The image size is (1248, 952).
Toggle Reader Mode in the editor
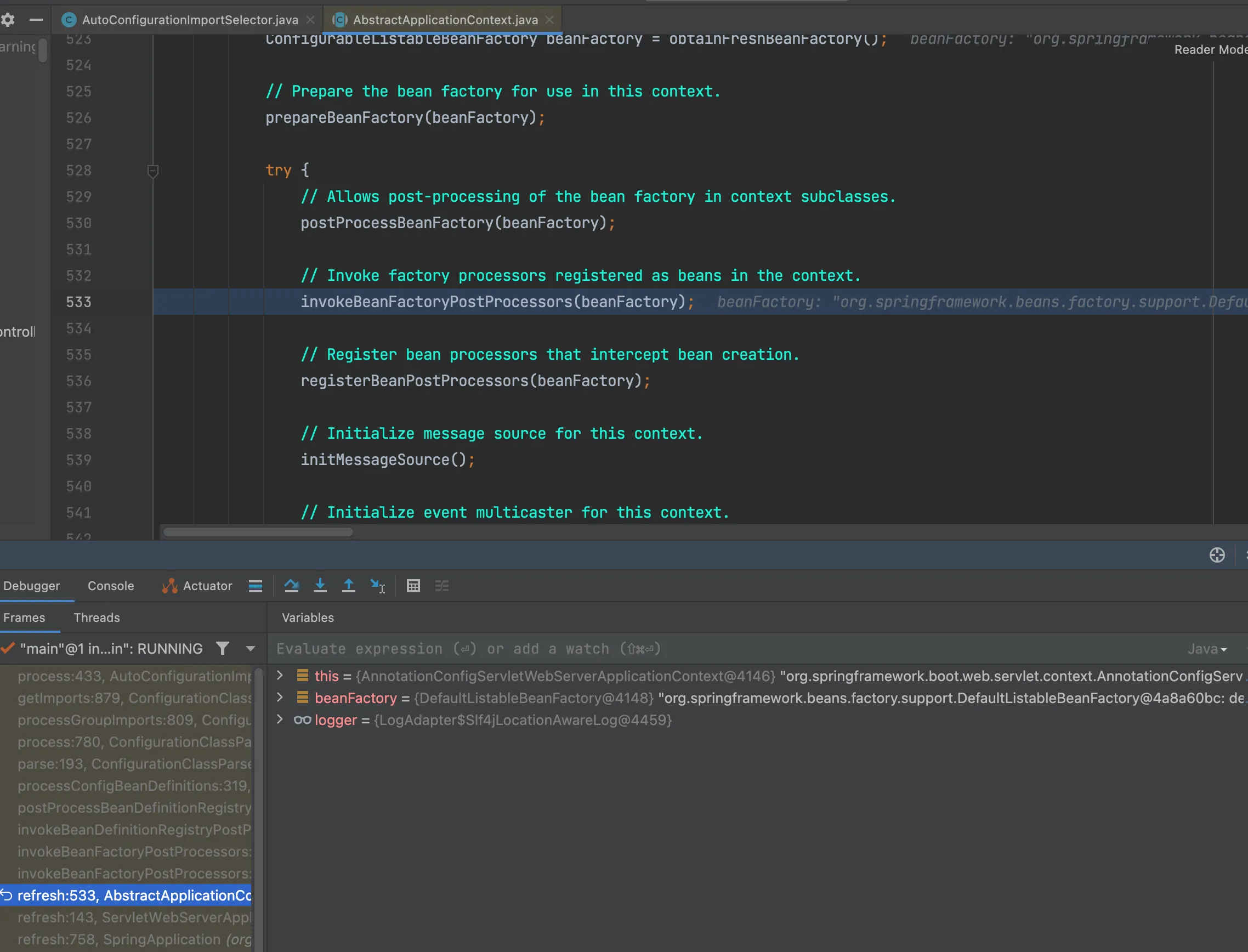click(1210, 50)
